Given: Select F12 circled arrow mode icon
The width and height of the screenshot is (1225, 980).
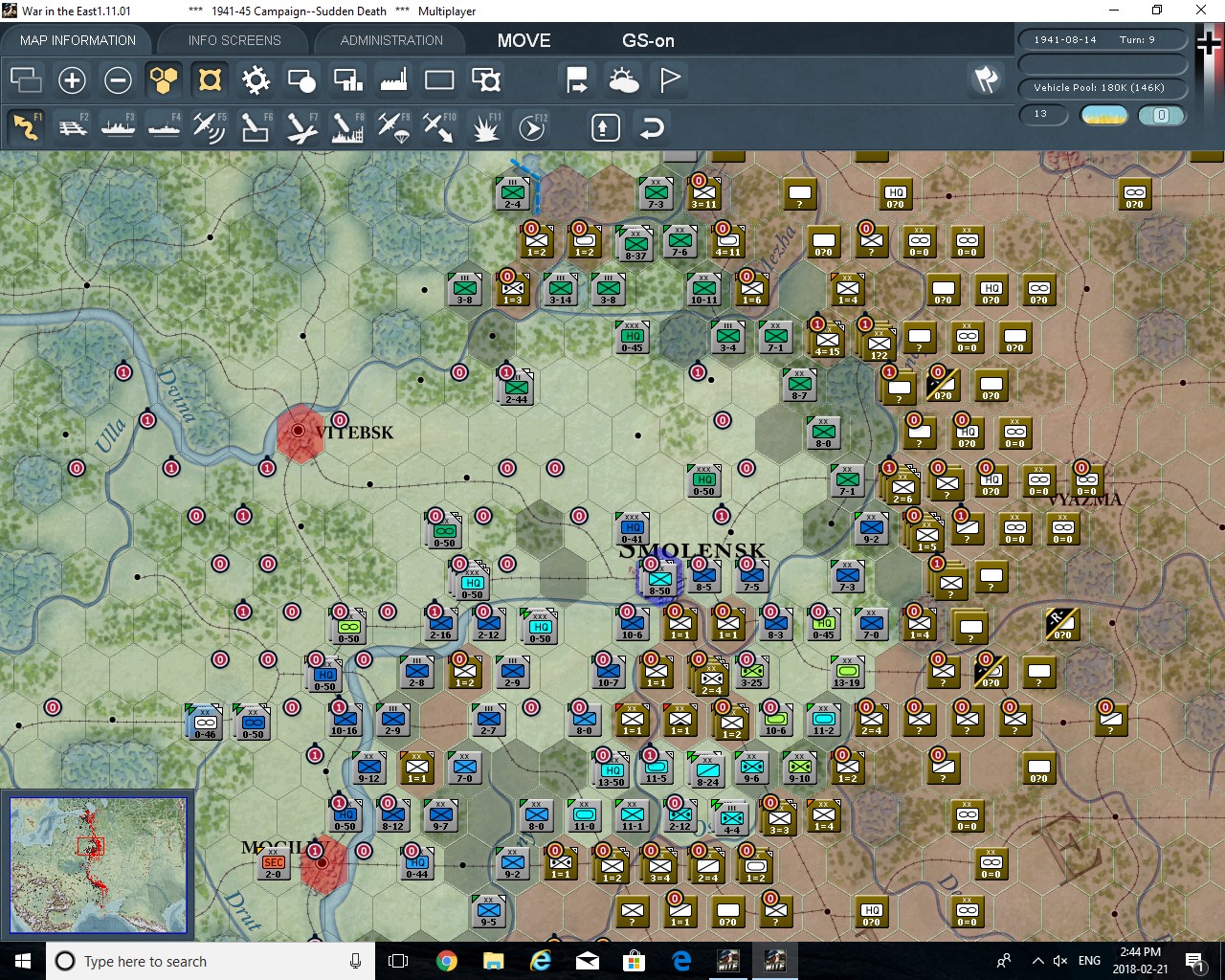Looking at the screenshot, I should 532,127.
